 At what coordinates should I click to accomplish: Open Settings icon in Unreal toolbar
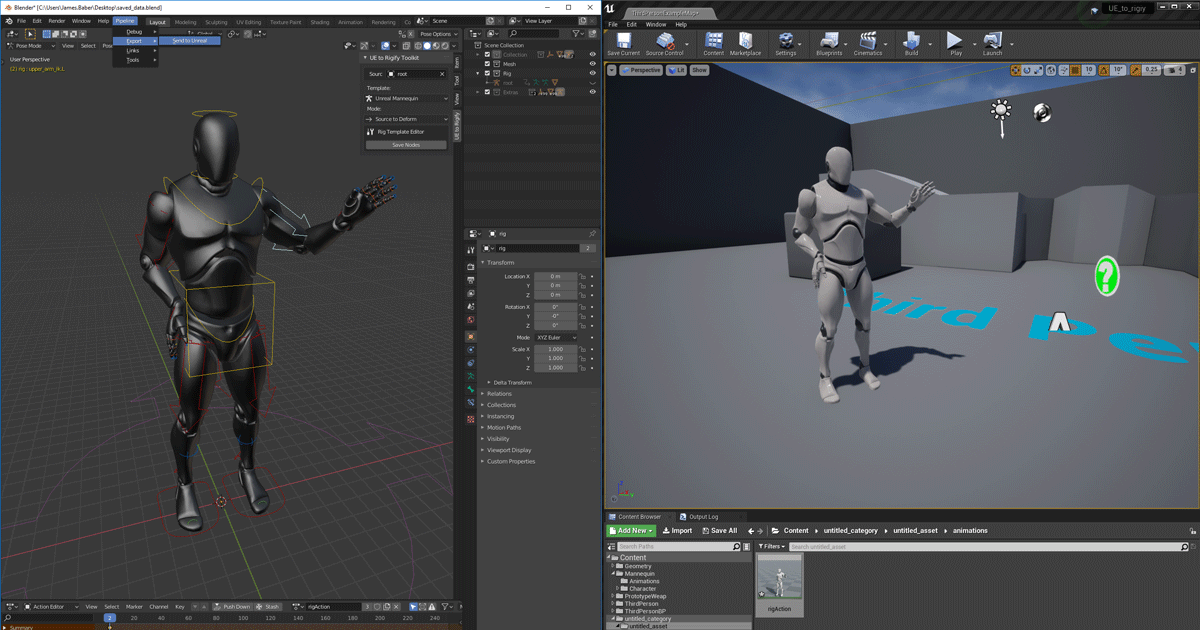tap(786, 41)
